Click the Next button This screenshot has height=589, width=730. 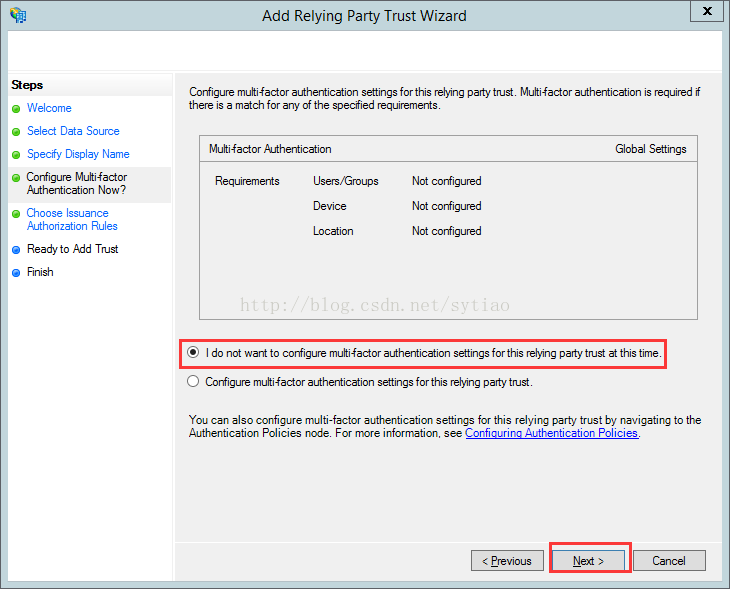[588, 561]
